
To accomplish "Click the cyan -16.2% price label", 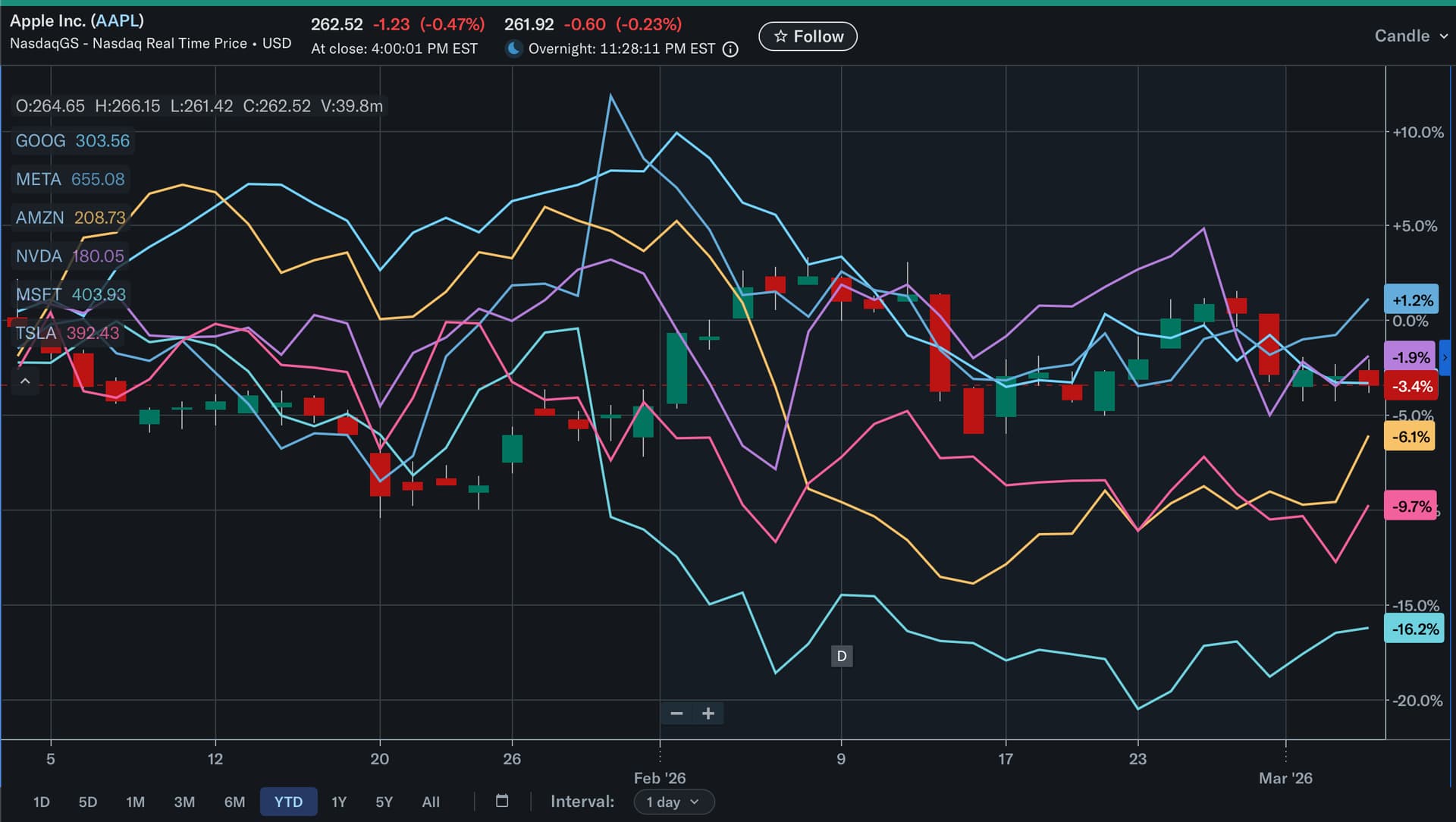I will coord(1414,629).
